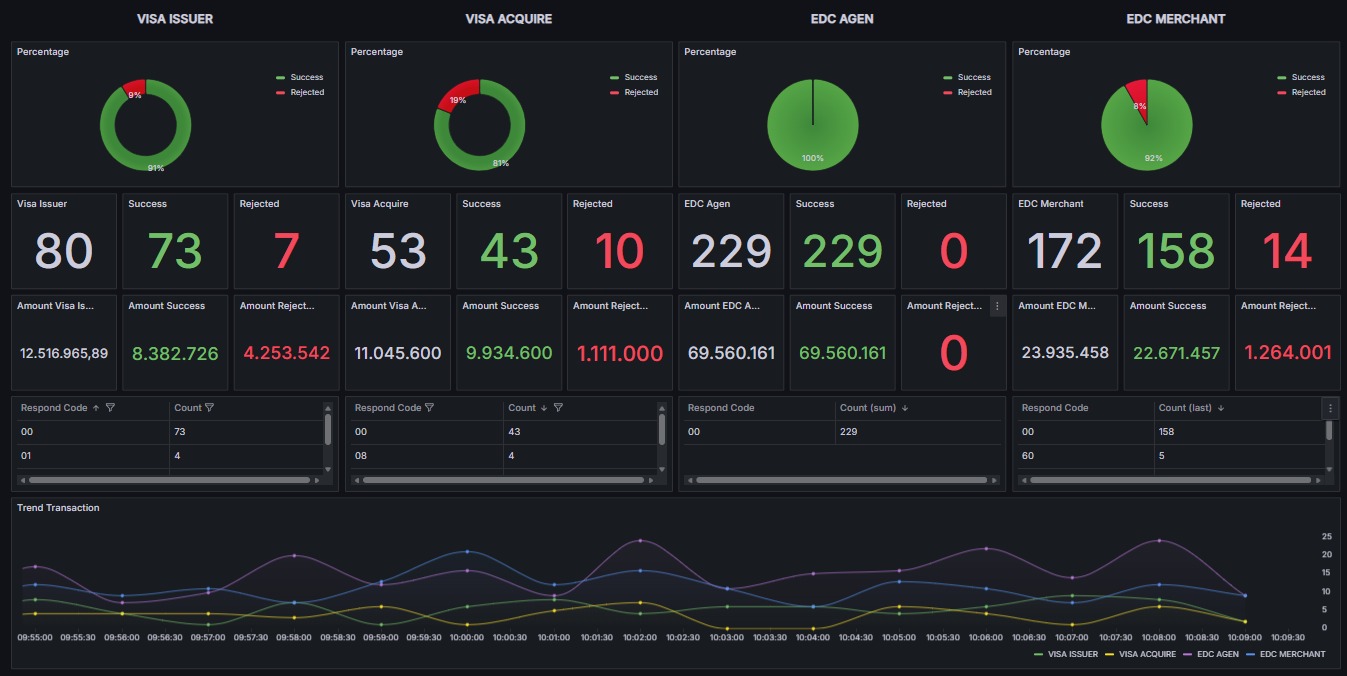The width and height of the screenshot is (1347, 676).
Task: Click Respond Code header in EDC Merchant table
Action: pyautogui.click(x=1055, y=408)
